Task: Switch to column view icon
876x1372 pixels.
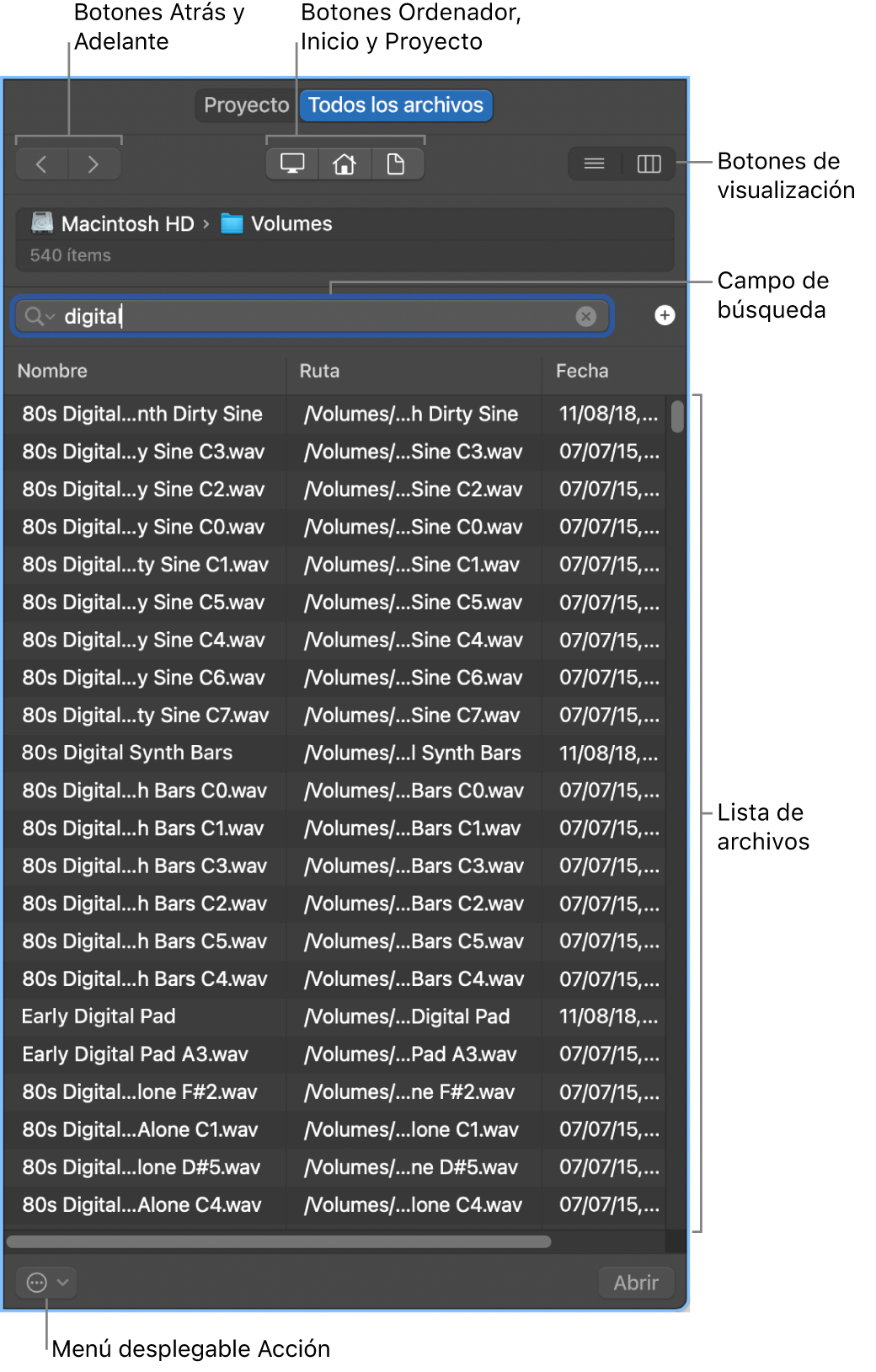Action: 649,163
